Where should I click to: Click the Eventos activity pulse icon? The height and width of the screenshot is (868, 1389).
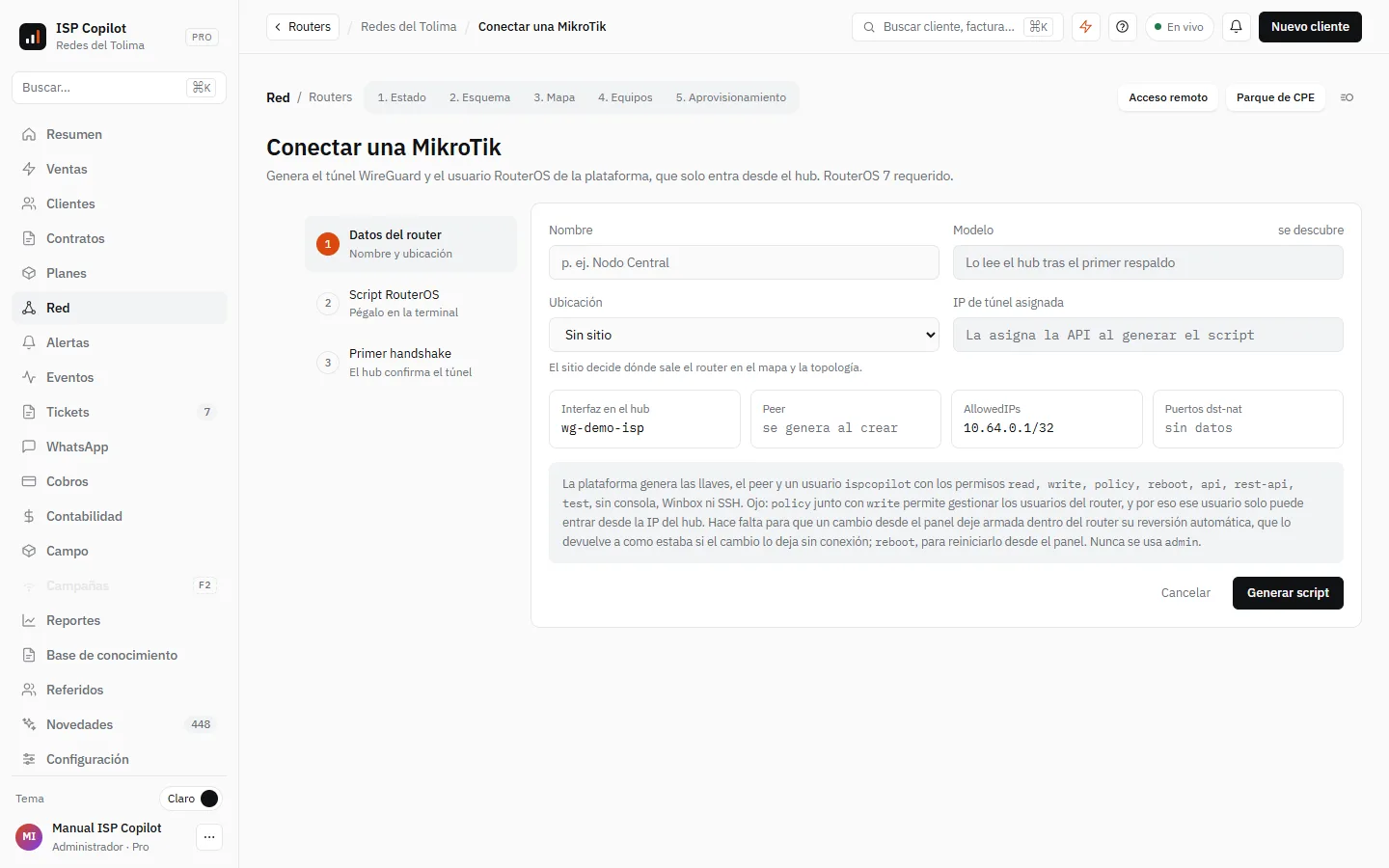point(29,377)
